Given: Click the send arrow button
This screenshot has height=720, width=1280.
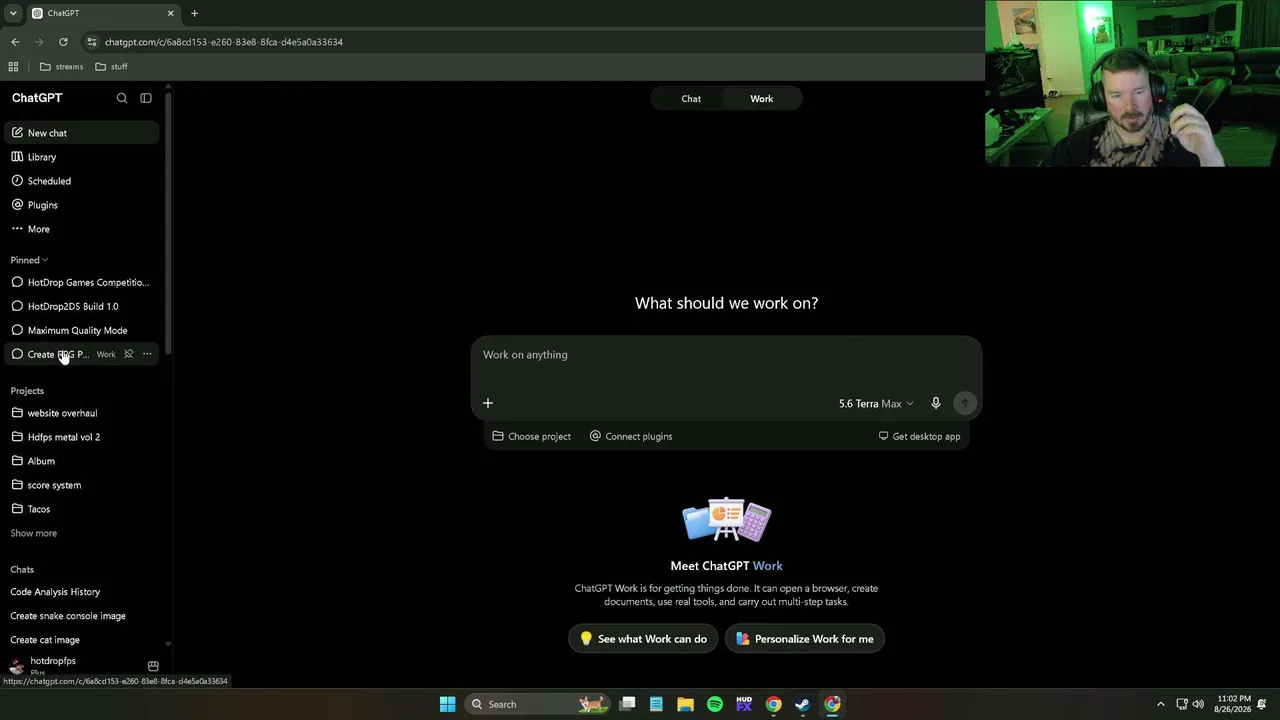Looking at the screenshot, I should (x=965, y=403).
